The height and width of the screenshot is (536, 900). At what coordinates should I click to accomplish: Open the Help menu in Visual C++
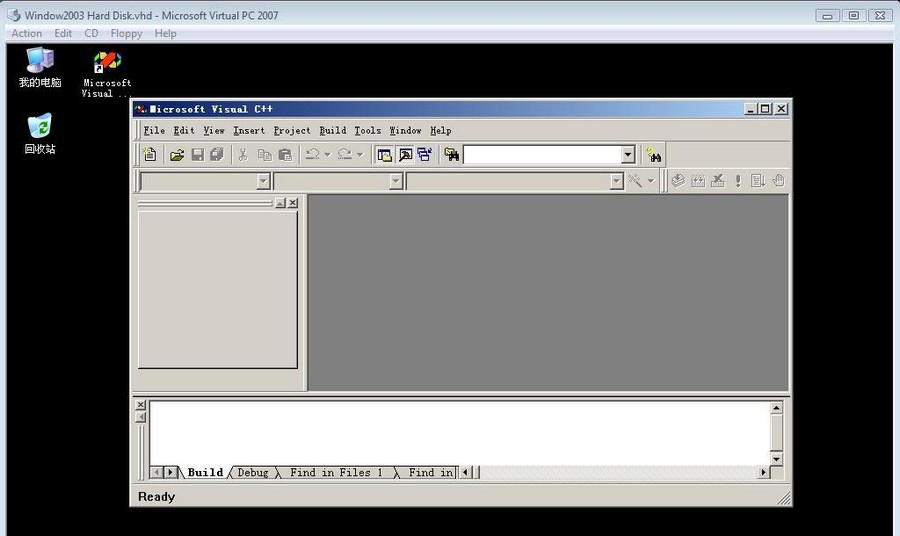440,130
